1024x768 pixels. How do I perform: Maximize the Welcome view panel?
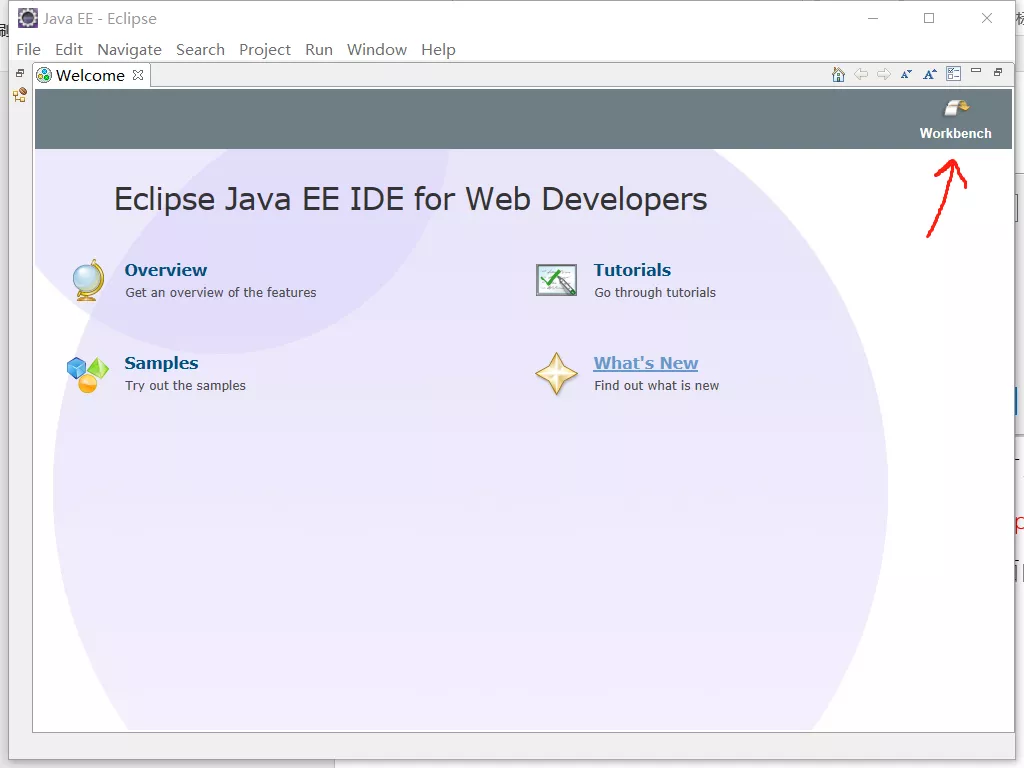998,72
